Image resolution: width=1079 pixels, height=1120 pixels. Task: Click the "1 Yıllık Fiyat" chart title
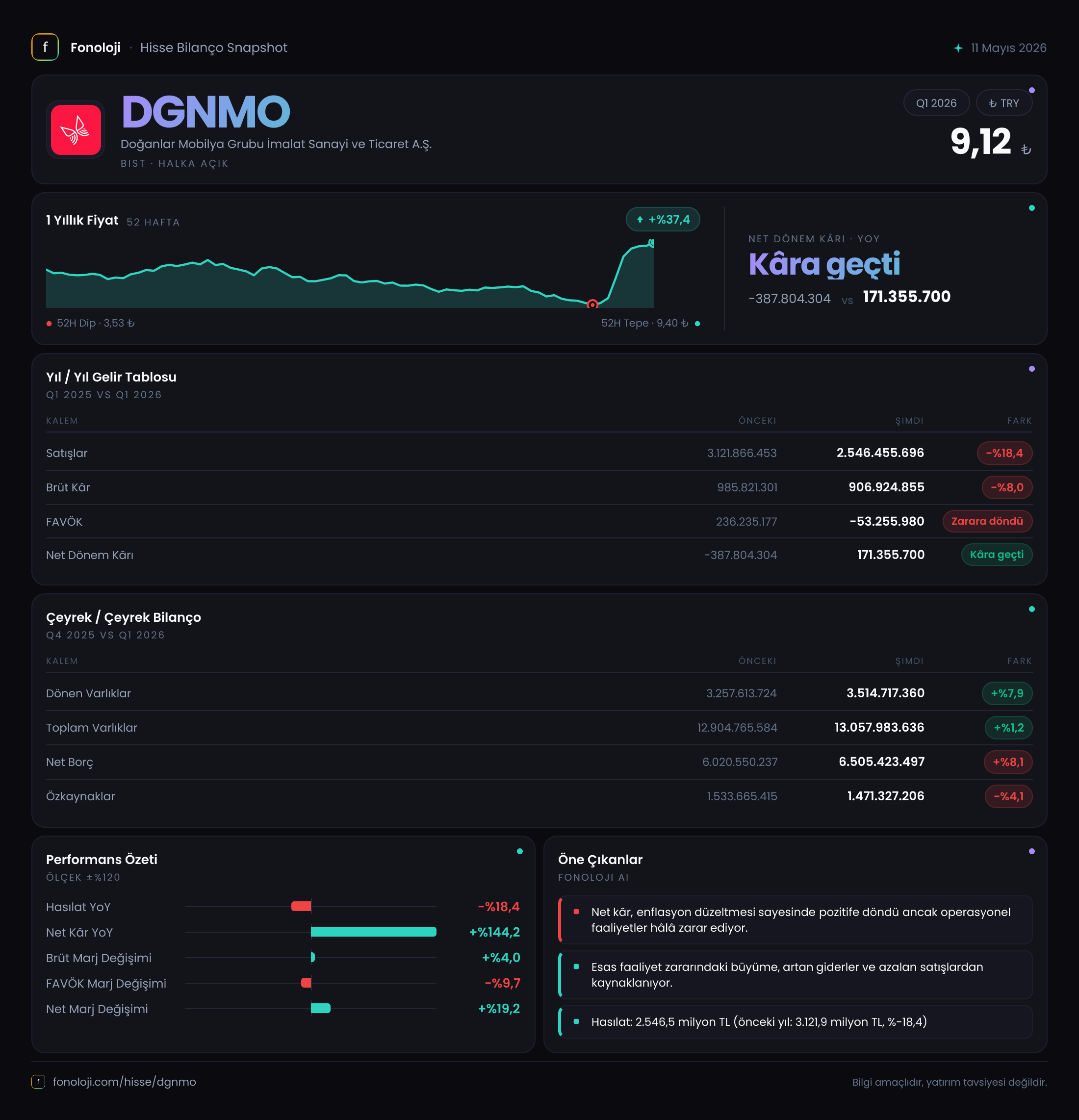pyautogui.click(x=82, y=220)
